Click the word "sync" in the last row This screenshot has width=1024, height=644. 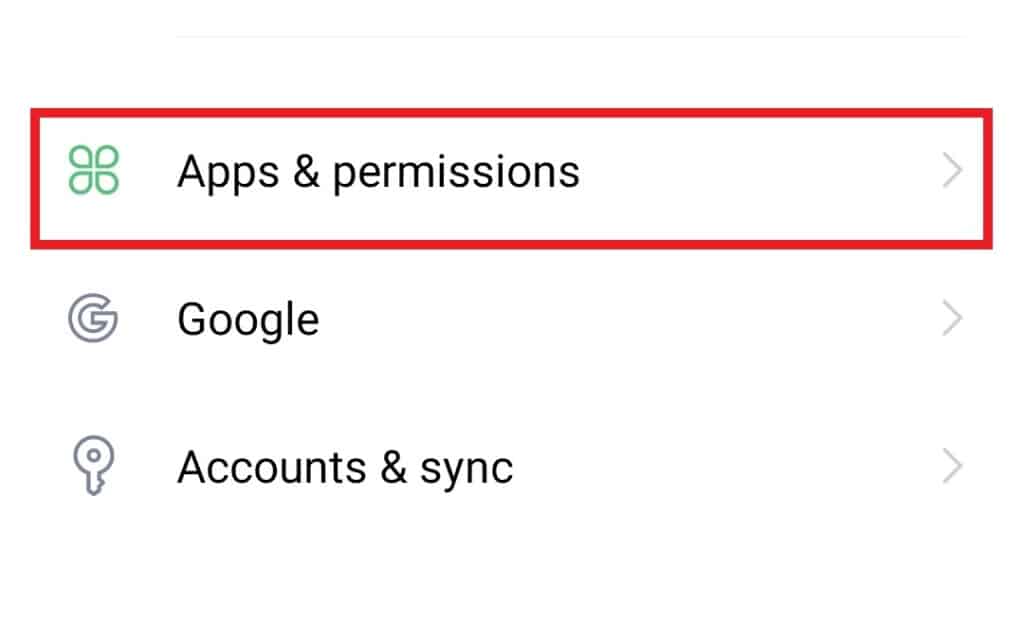pyautogui.click(x=466, y=470)
